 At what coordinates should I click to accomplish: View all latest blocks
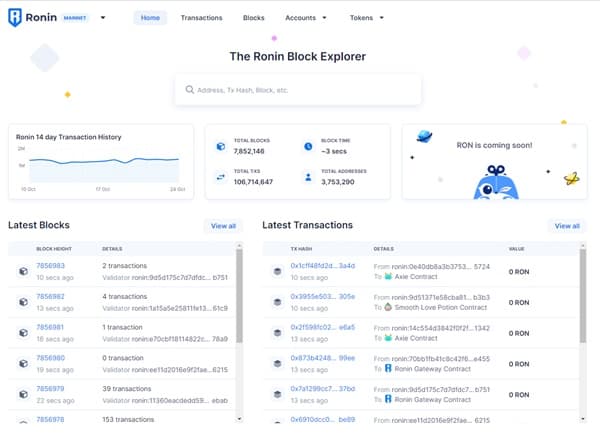[x=223, y=226]
